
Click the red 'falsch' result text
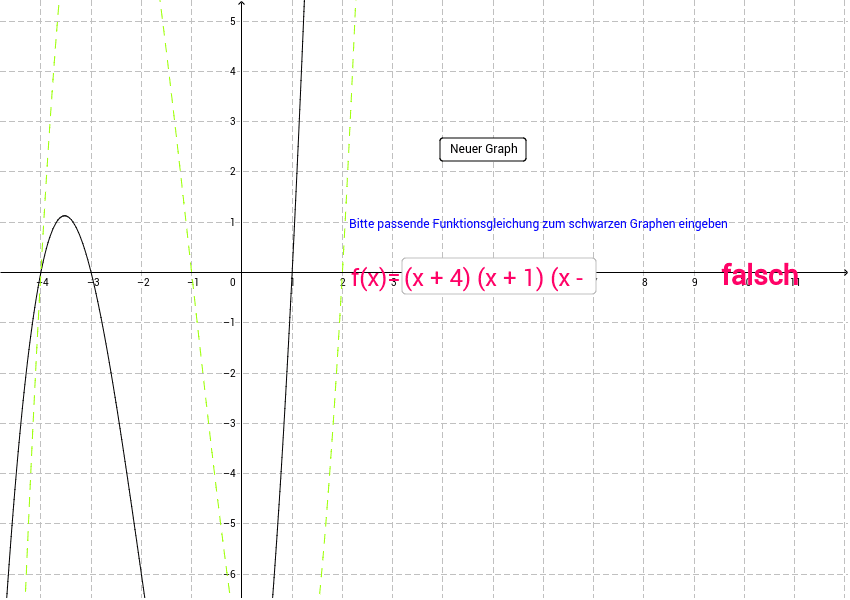[759, 275]
